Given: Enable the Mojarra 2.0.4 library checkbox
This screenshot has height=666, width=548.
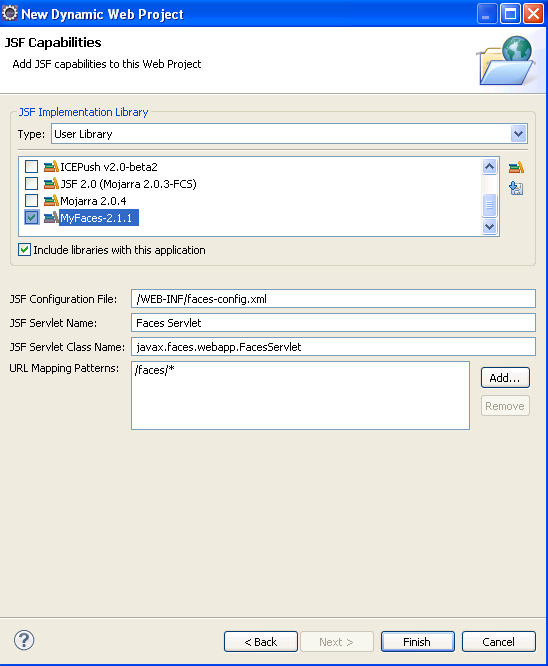Looking at the screenshot, I should (x=31, y=200).
